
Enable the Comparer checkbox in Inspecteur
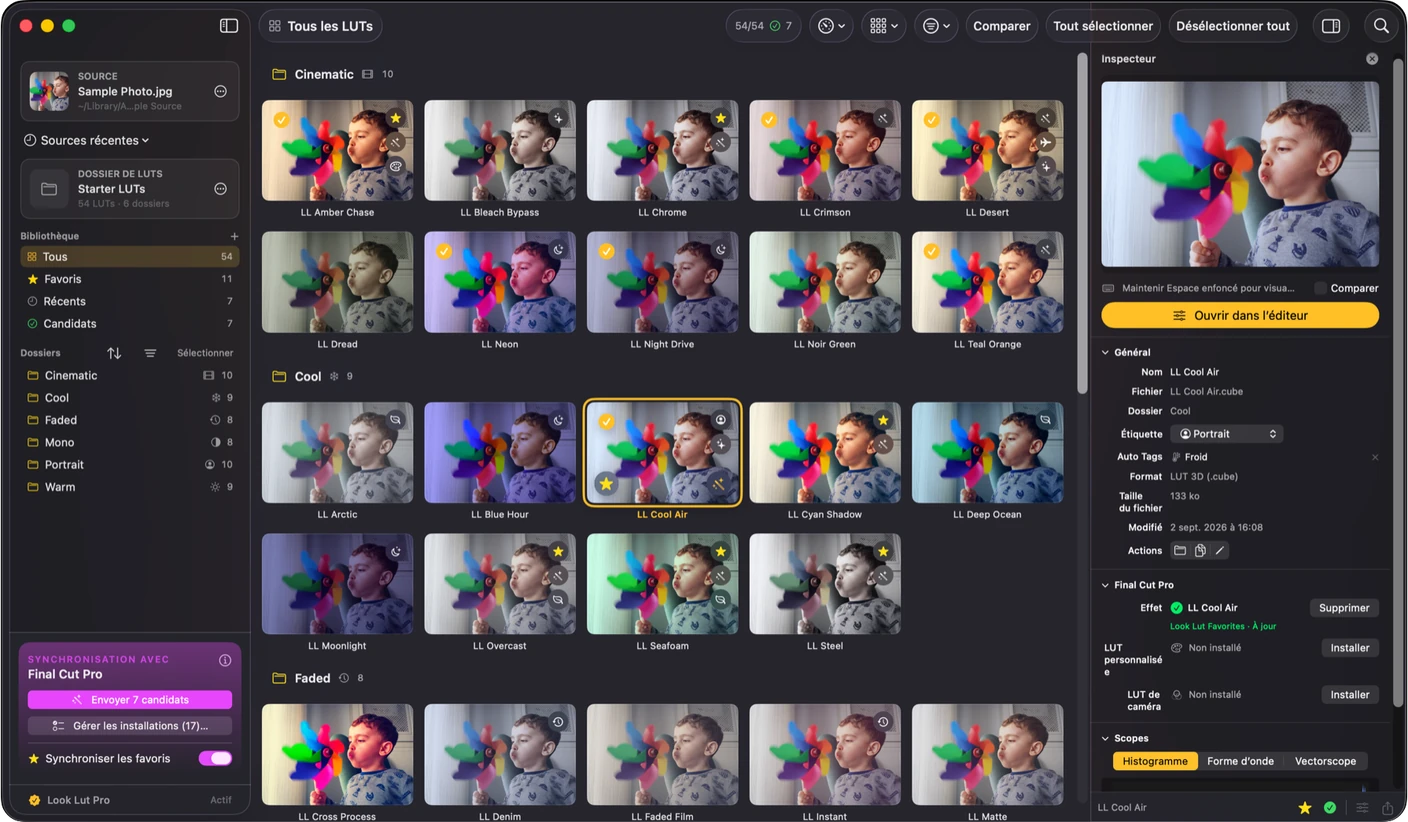[x=1320, y=288]
